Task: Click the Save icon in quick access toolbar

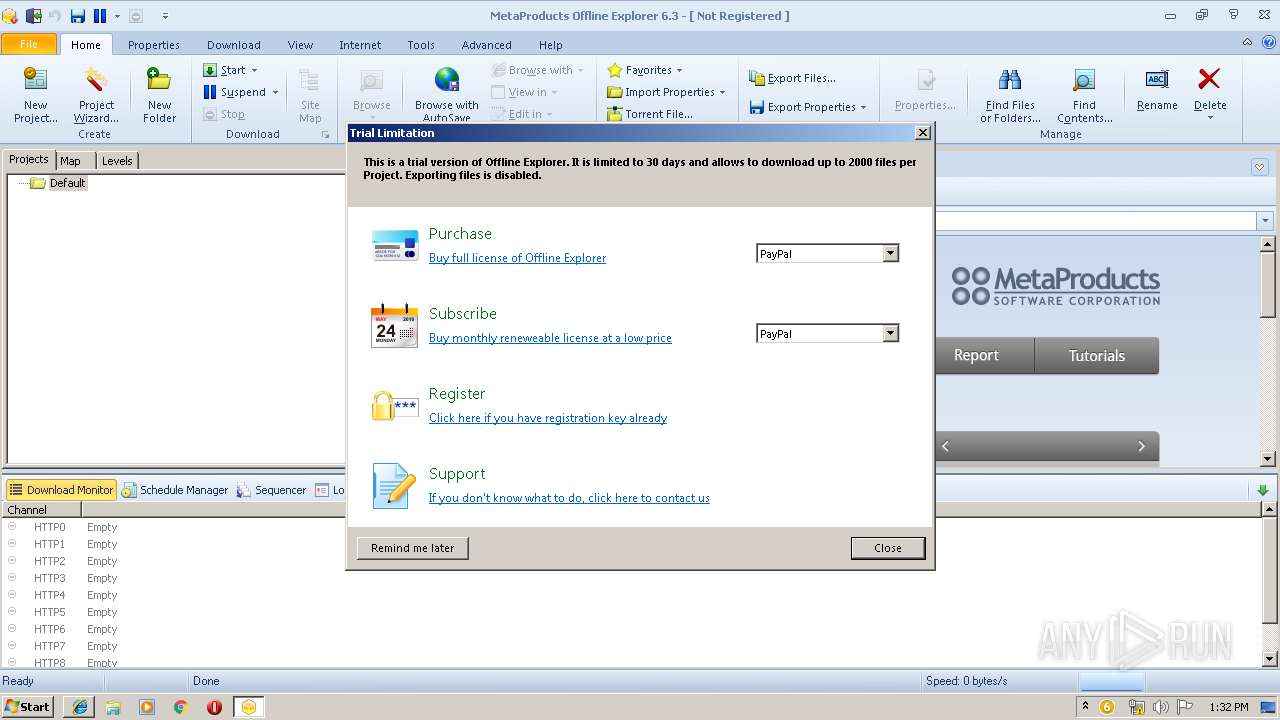Action: [78, 16]
